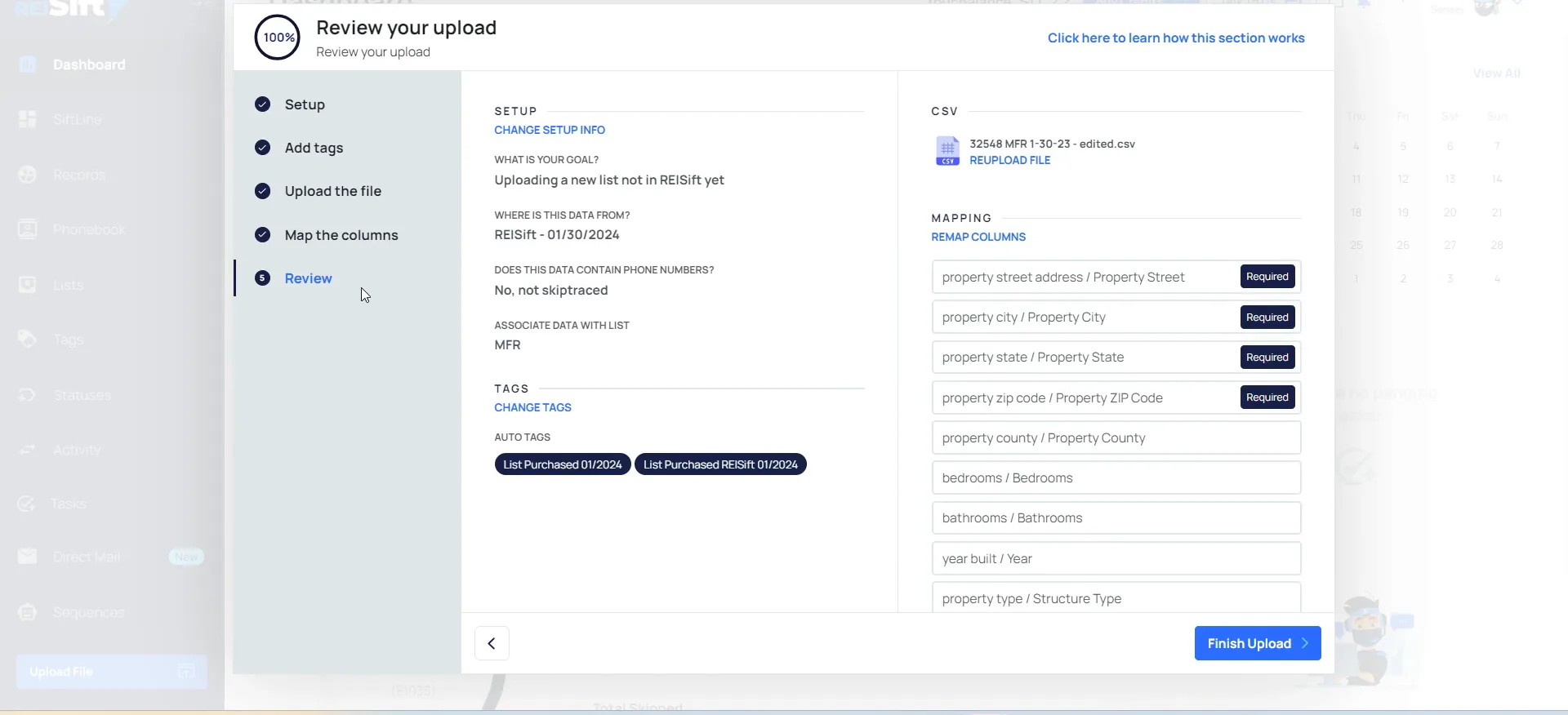Open Lists from the sidebar

pos(68,285)
